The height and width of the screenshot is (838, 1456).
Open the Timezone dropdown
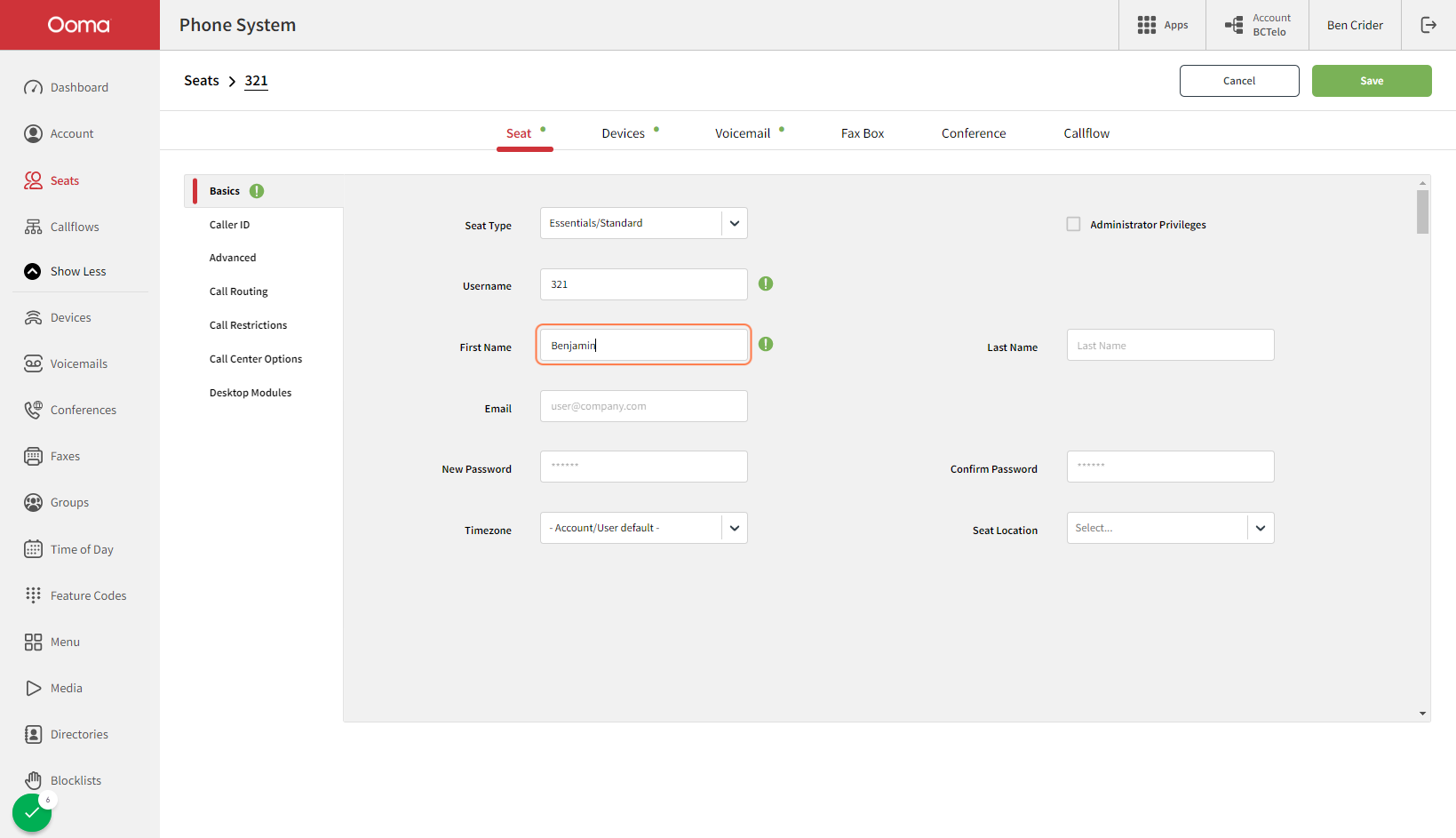pyautogui.click(x=643, y=528)
